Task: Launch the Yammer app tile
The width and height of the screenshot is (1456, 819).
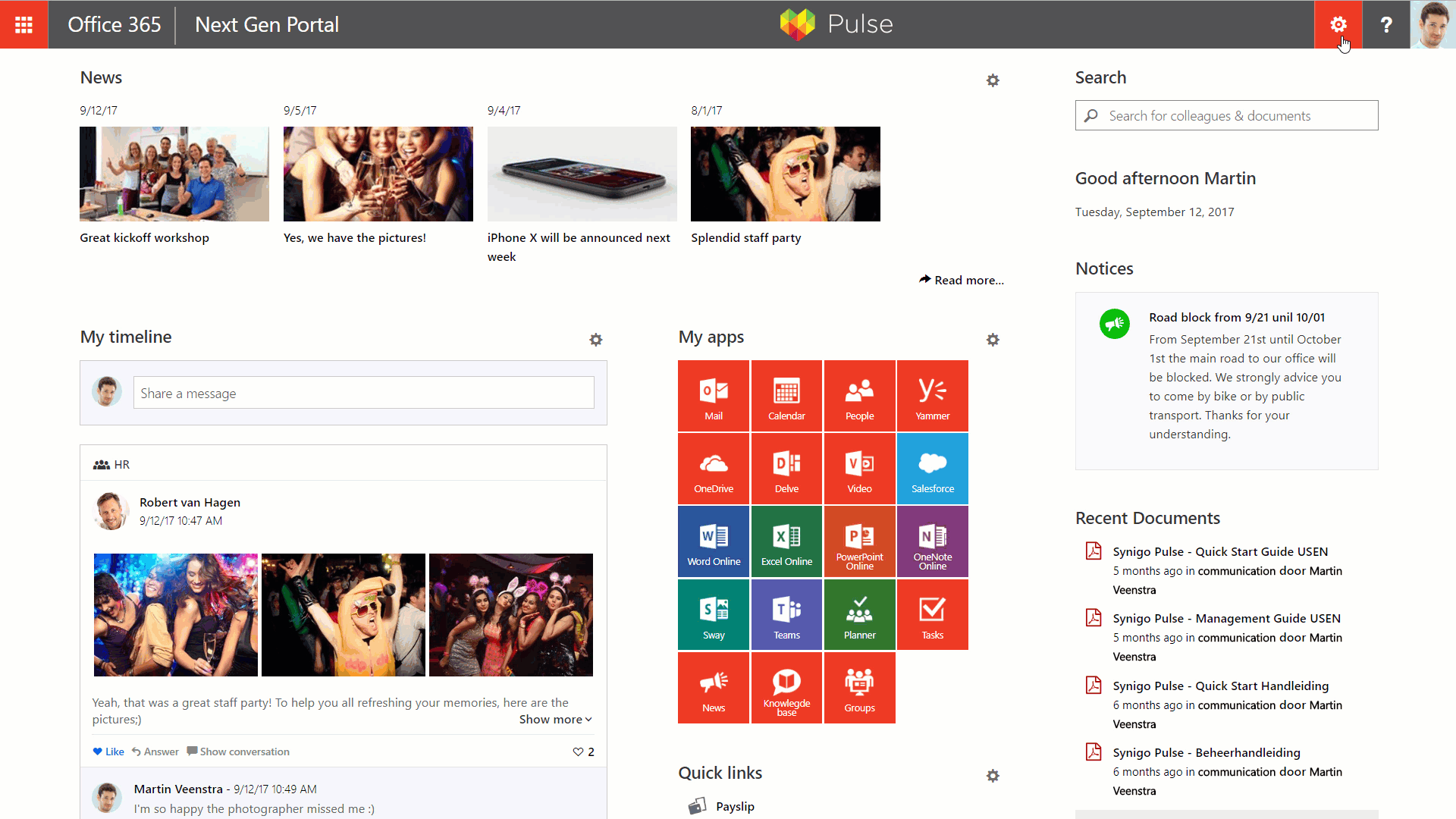Action: tap(933, 396)
